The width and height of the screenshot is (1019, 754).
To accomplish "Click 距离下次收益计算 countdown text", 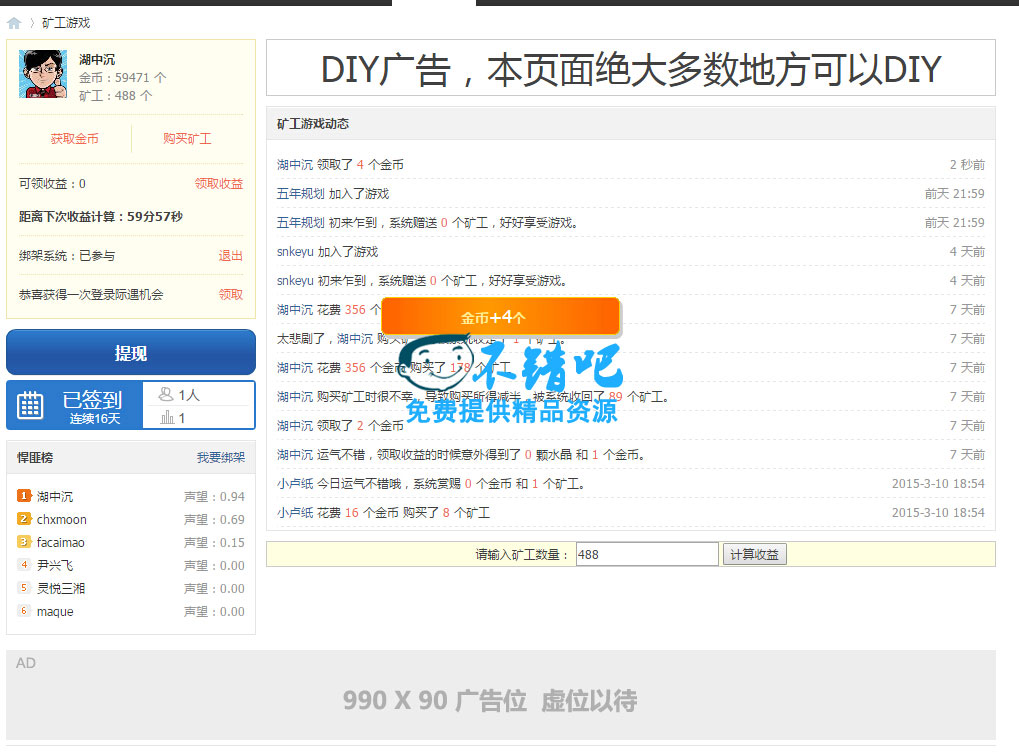I will [101, 216].
